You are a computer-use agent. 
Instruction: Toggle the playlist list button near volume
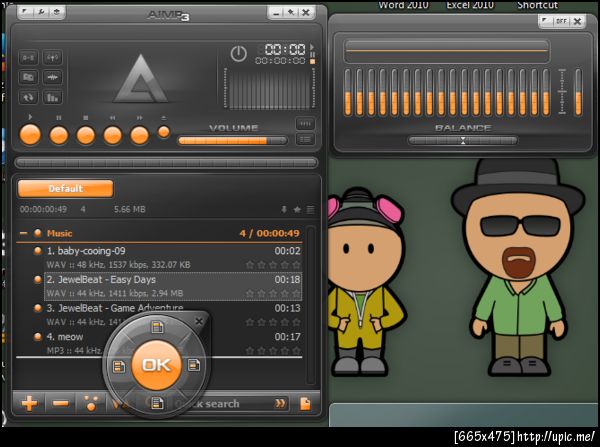click(x=305, y=139)
